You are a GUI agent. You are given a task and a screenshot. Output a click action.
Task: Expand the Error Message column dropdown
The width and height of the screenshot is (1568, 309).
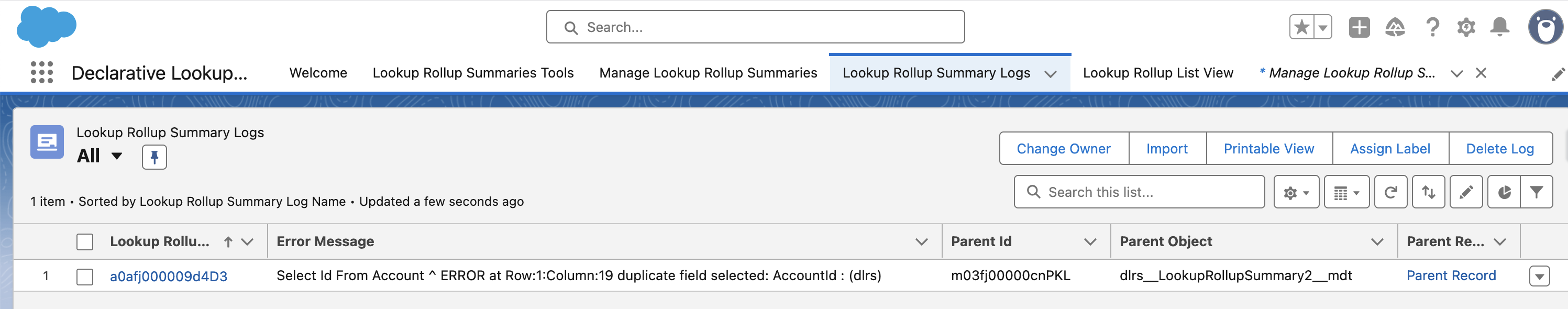tap(923, 241)
